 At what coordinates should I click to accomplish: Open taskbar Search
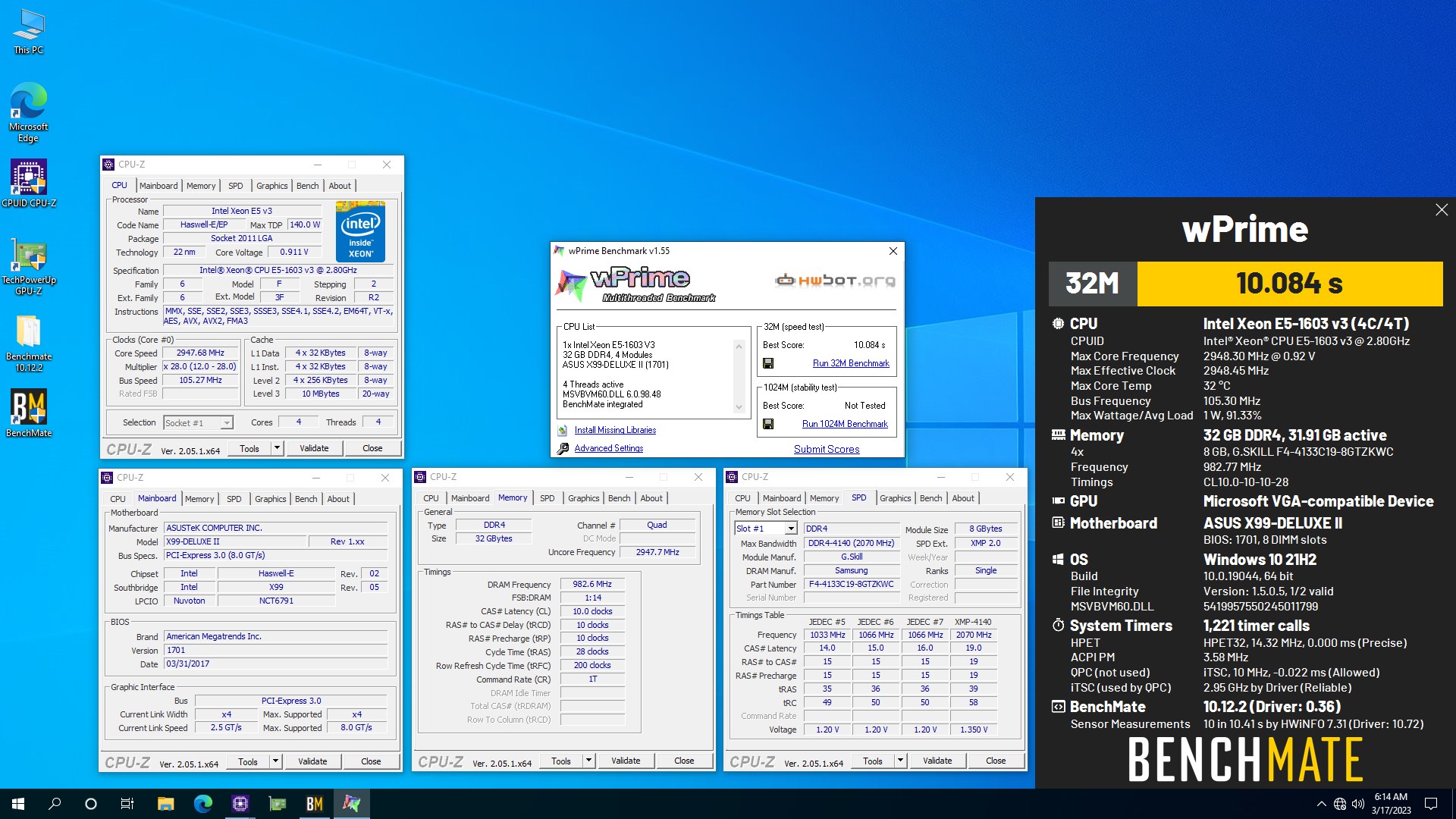pos(55,804)
